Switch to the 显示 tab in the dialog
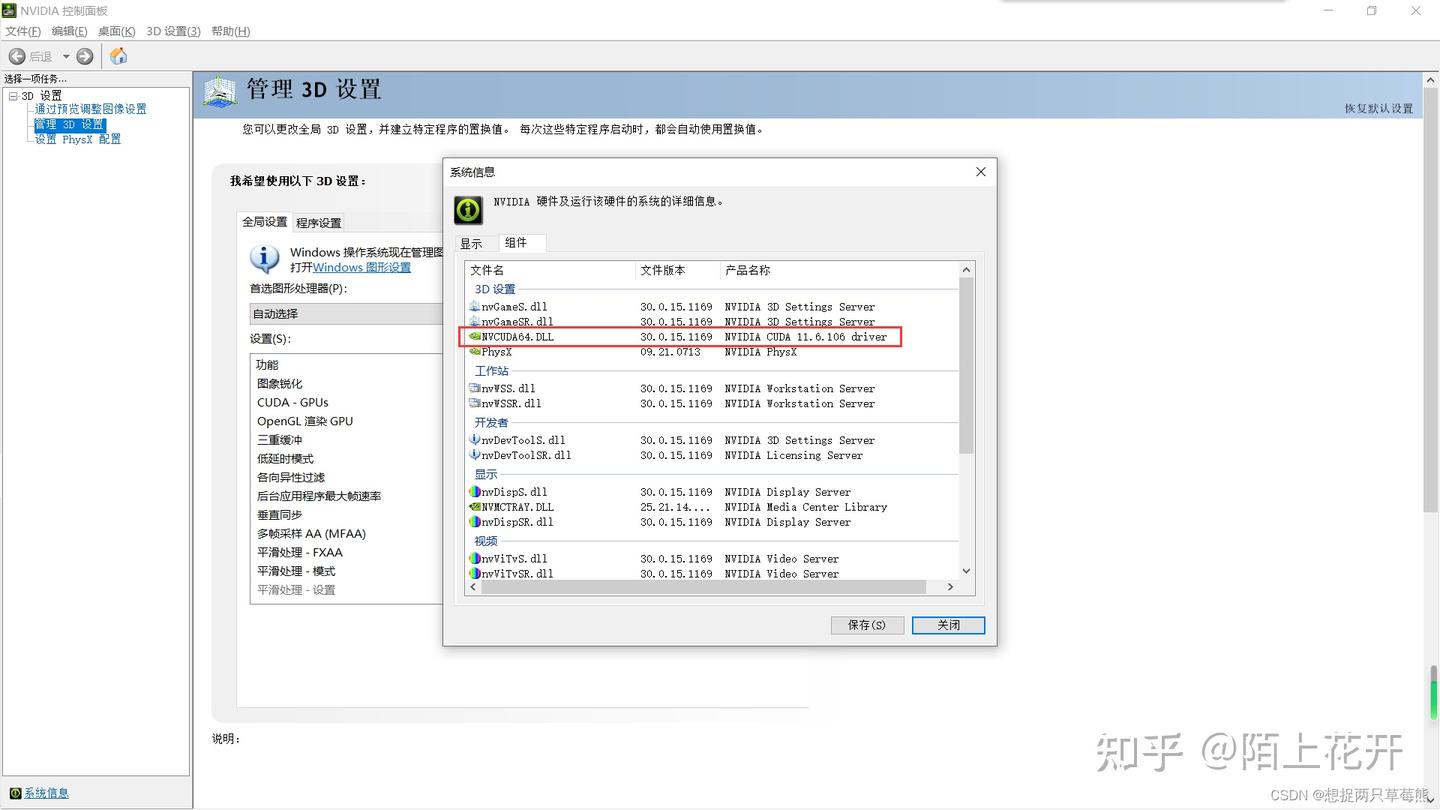The width and height of the screenshot is (1440, 810). coord(472,242)
